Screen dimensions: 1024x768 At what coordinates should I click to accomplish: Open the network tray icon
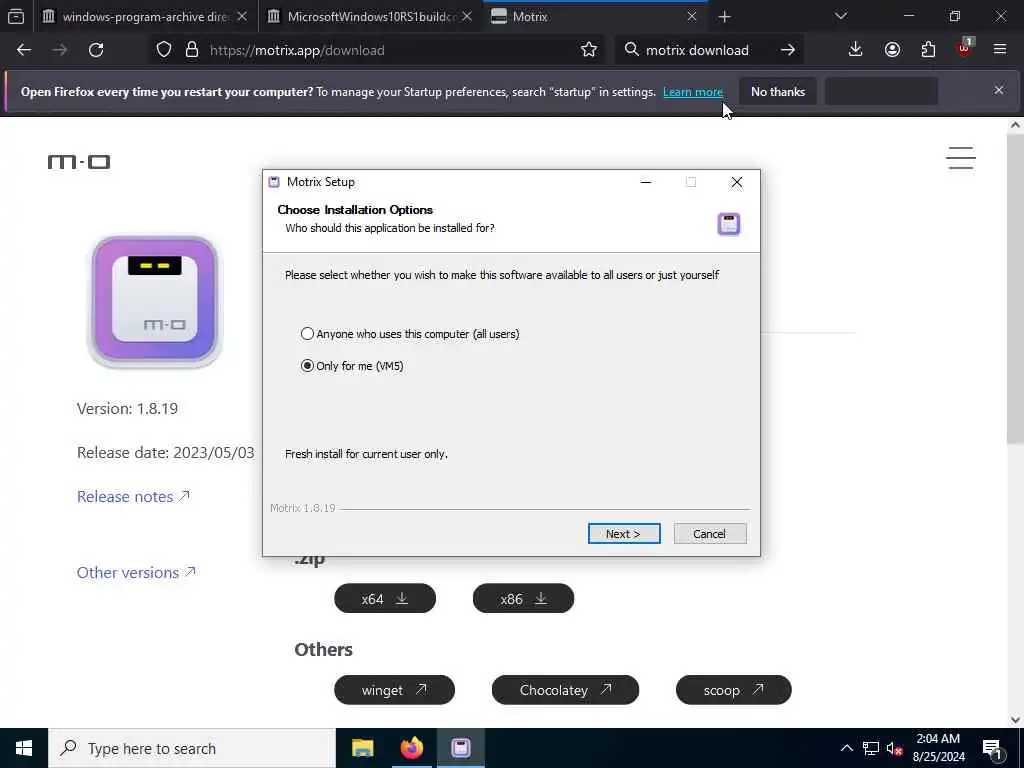click(x=871, y=748)
